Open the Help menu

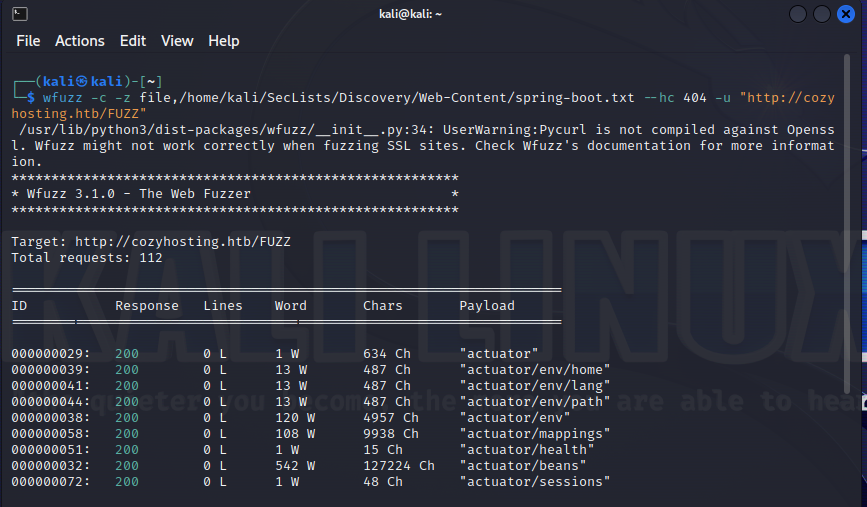click(224, 41)
